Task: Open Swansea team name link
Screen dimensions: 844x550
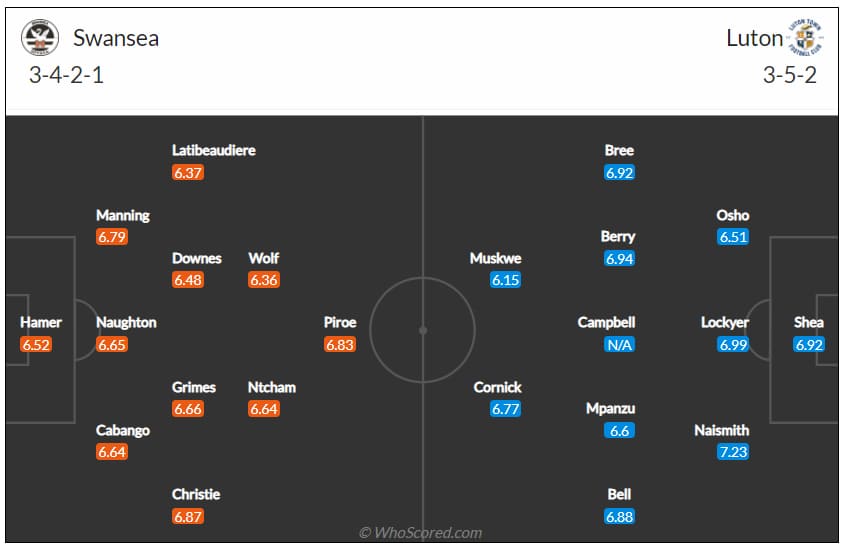Action: click(x=116, y=38)
